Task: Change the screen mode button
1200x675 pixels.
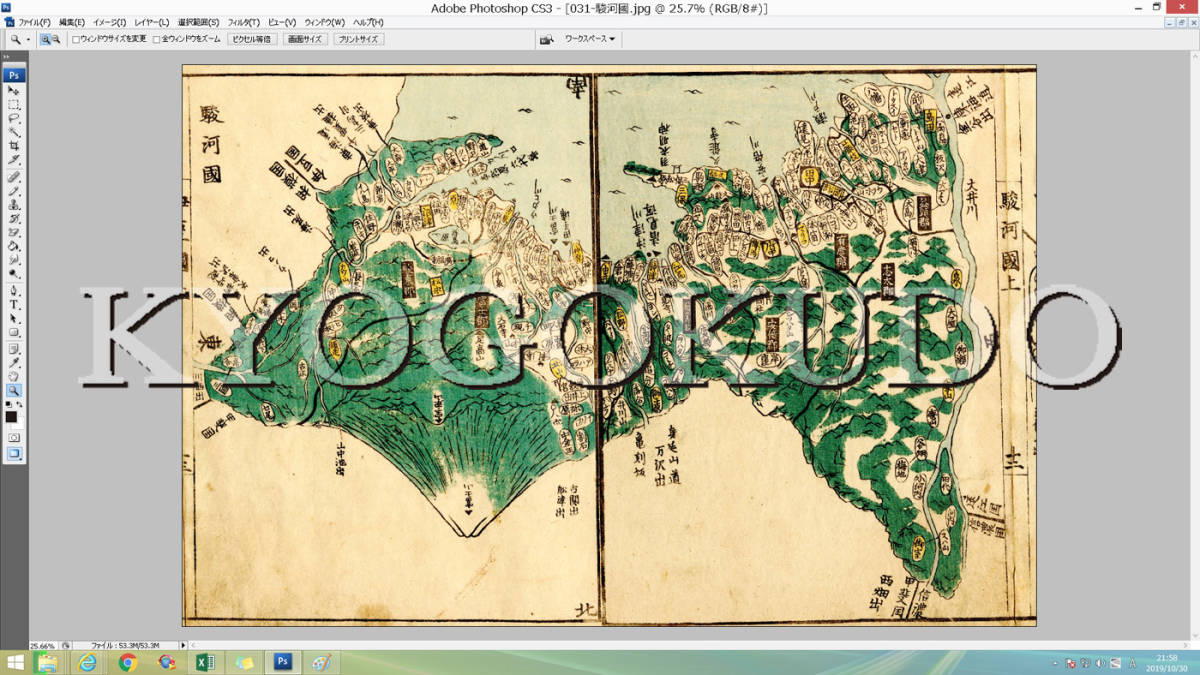Action: (x=14, y=453)
